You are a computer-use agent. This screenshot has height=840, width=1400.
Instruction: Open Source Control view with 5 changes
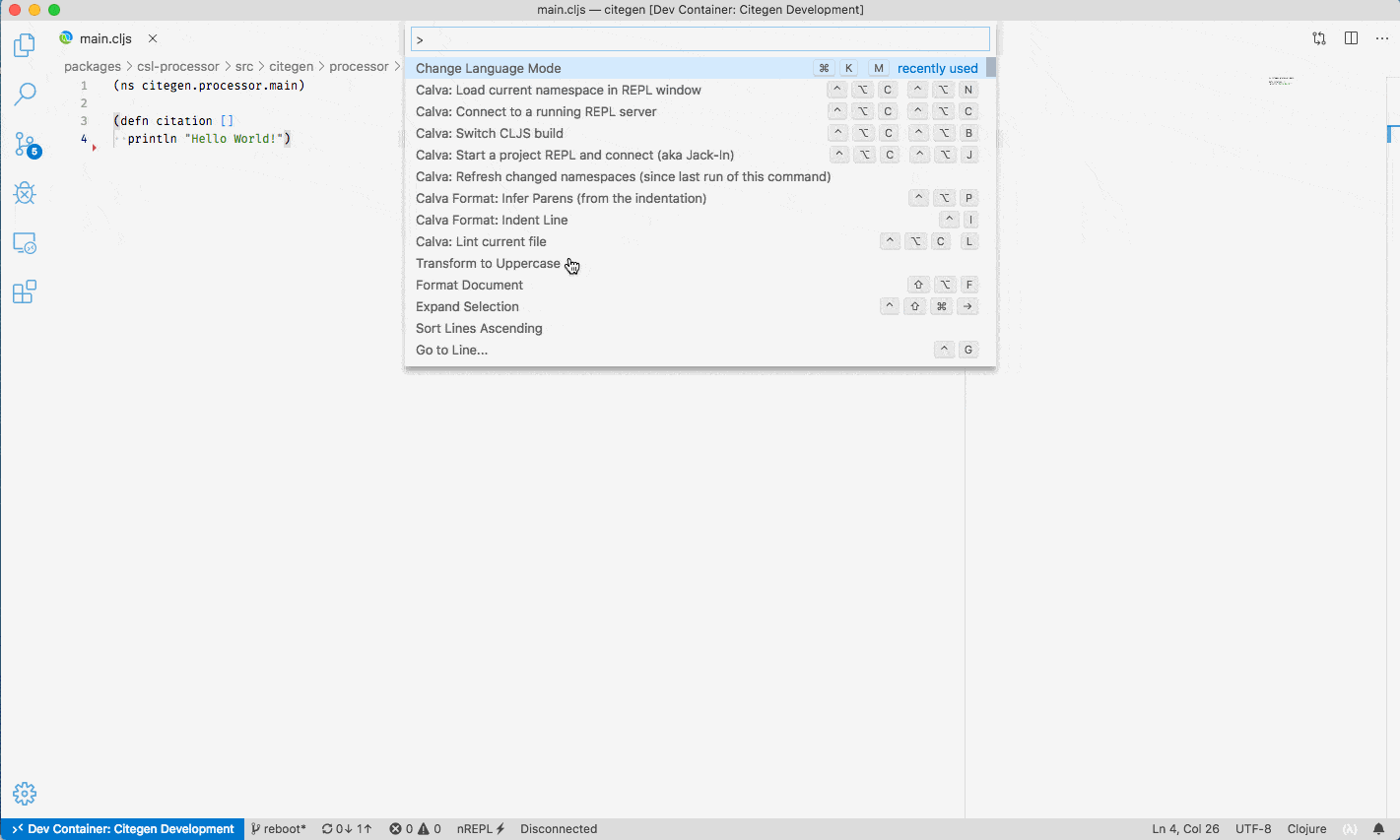pyautogui.click(x=26, y=145)
